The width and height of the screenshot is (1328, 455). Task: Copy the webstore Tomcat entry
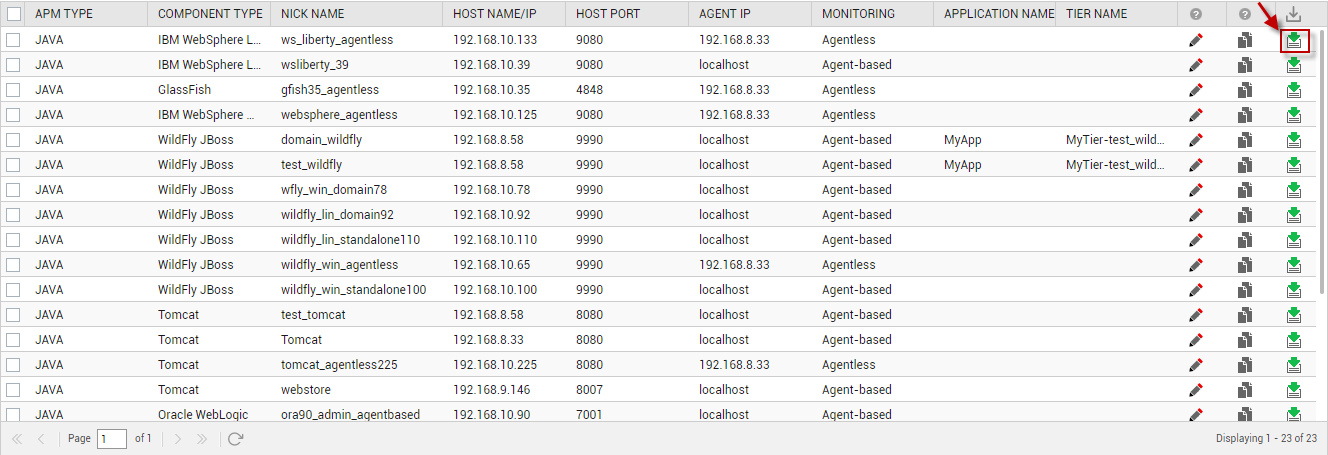[x=1244, y=390]
